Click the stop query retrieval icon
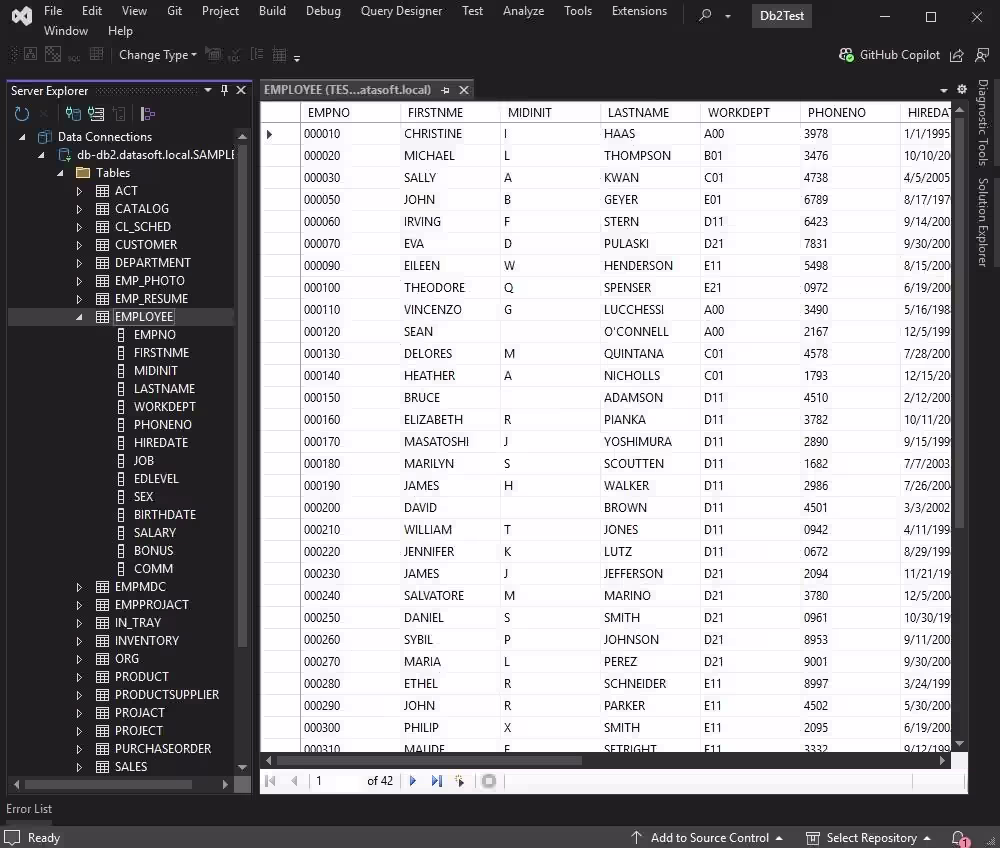Screen dimensions: 1000x848 click(x=489, y=780)
